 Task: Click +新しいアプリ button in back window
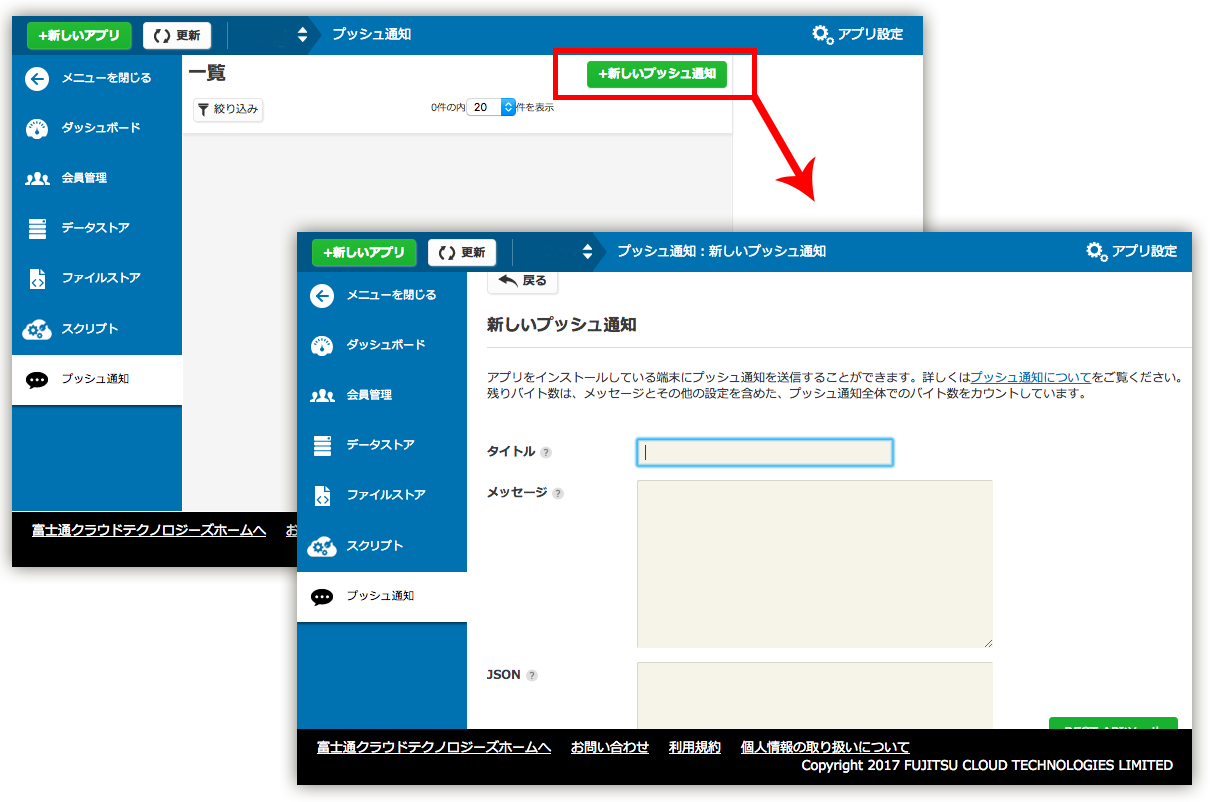(79, 35)
